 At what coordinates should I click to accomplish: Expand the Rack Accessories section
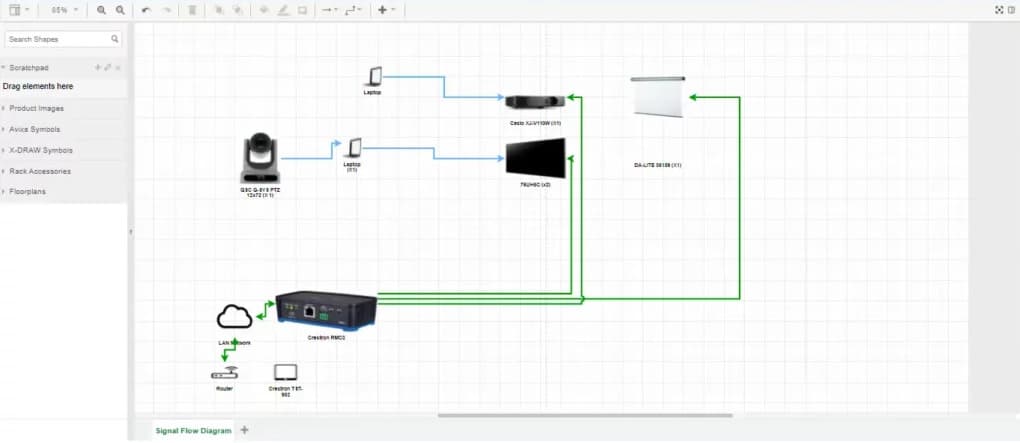41,171
